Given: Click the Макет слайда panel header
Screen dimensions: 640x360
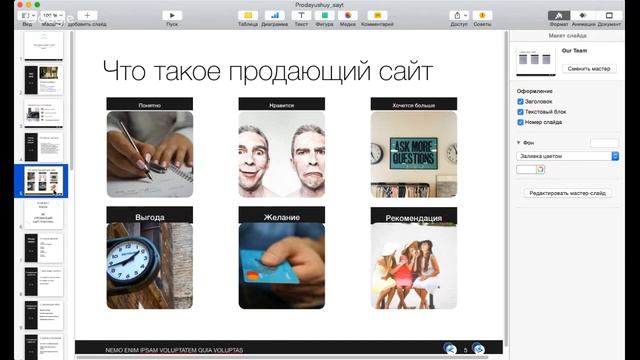Looking at the screenshot, I should point(567,36).
